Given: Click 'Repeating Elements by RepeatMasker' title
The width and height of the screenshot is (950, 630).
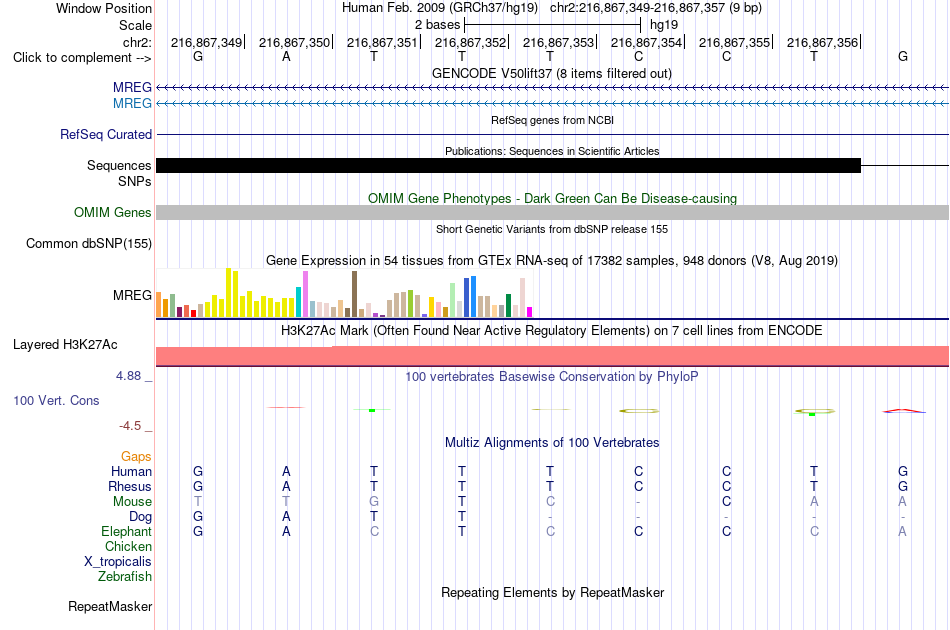Looking at the screenshot, I should point(552,592).
